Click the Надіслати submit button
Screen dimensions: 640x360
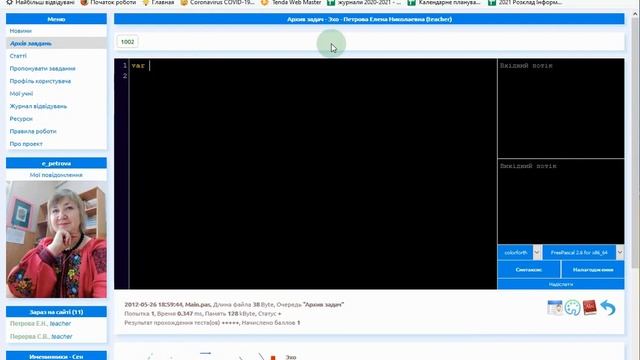point(561,284)
